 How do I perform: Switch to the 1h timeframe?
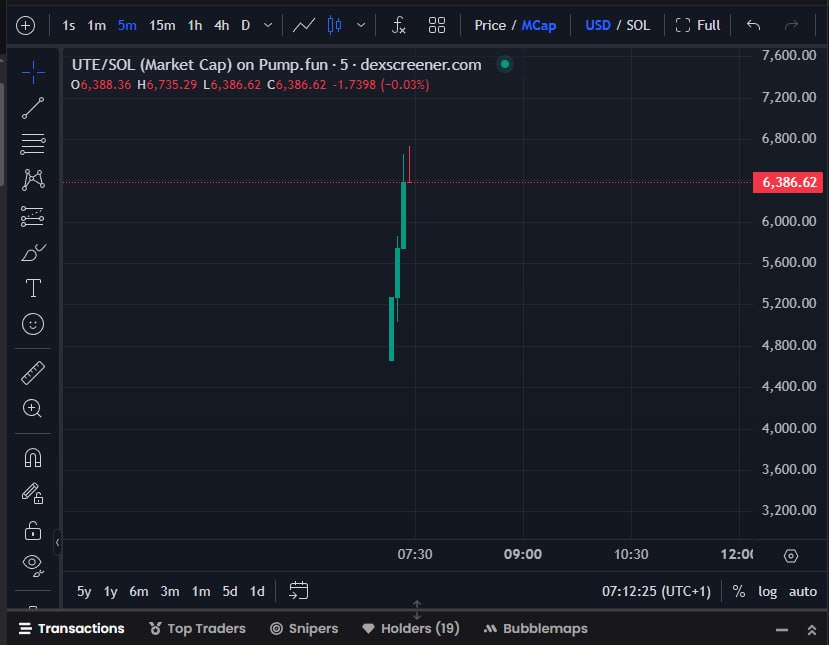pyautogui.click(x=195, y=25)
